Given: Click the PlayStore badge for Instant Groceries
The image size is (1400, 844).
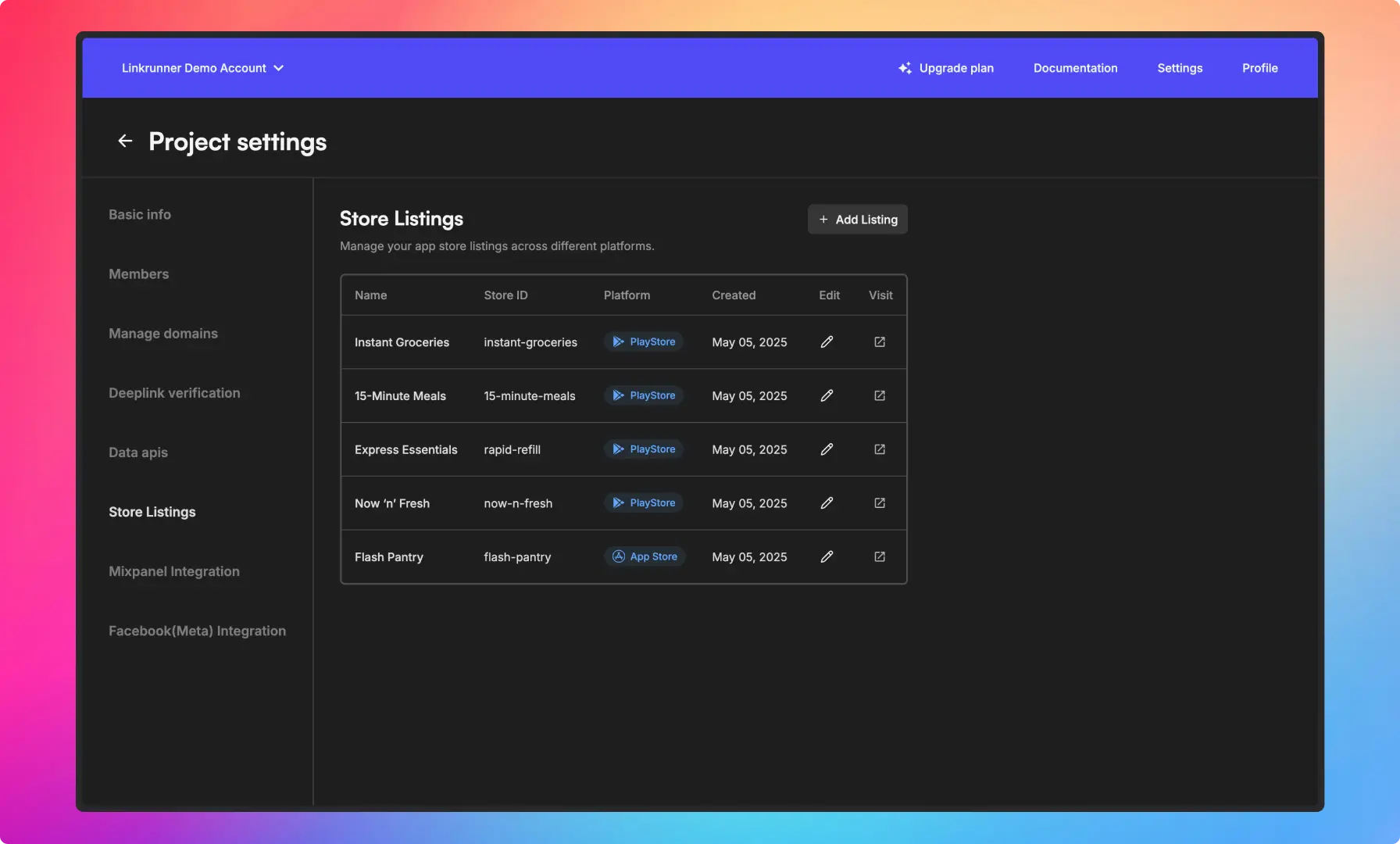Looking at the screenshot, I should 644,342.
